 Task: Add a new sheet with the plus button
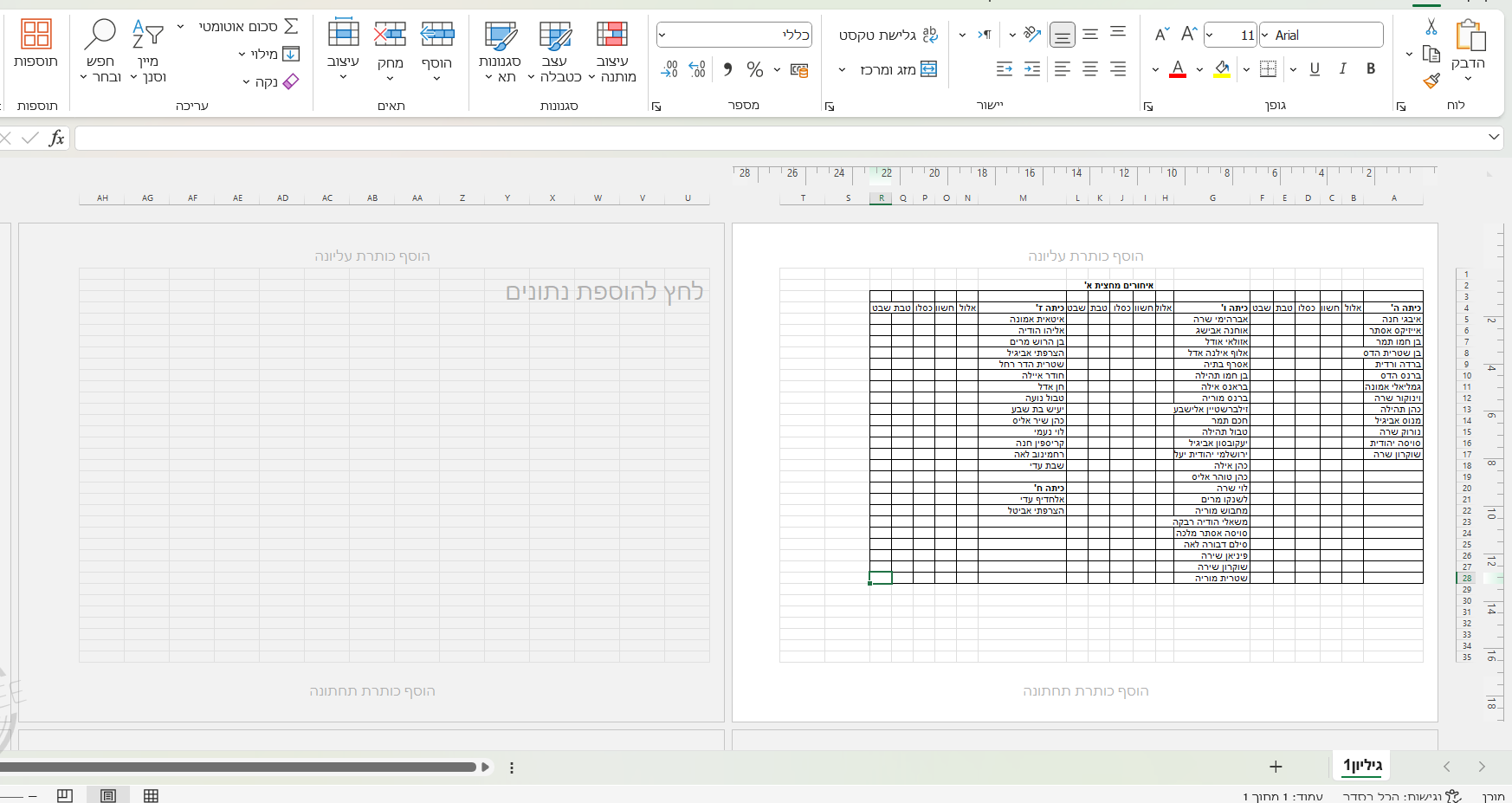[x=1276, y=767]
